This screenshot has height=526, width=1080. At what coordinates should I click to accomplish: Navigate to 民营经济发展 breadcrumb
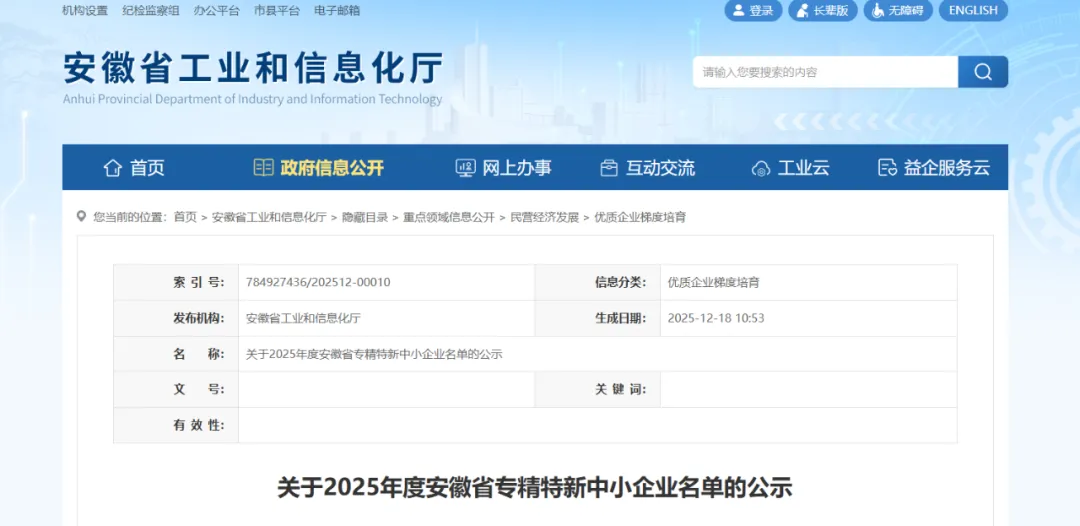point(544,217)
